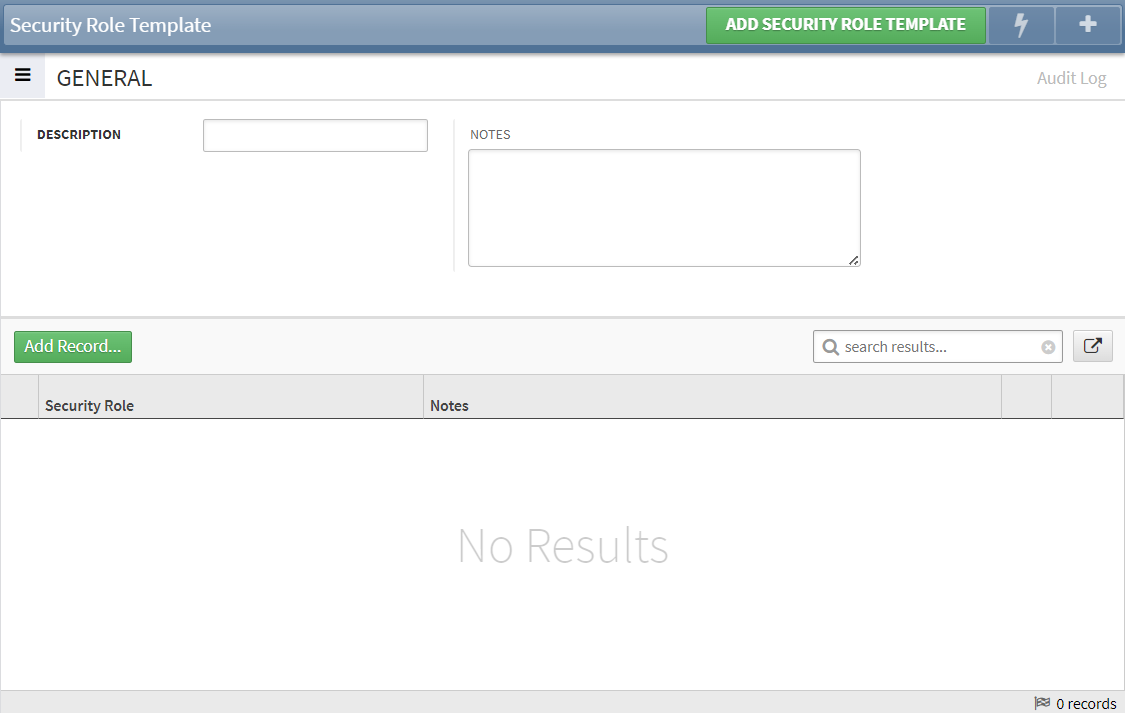Viewport: 1125px width, 713px height.
Task: Click the Add Record button
Action: pos(72,346)
